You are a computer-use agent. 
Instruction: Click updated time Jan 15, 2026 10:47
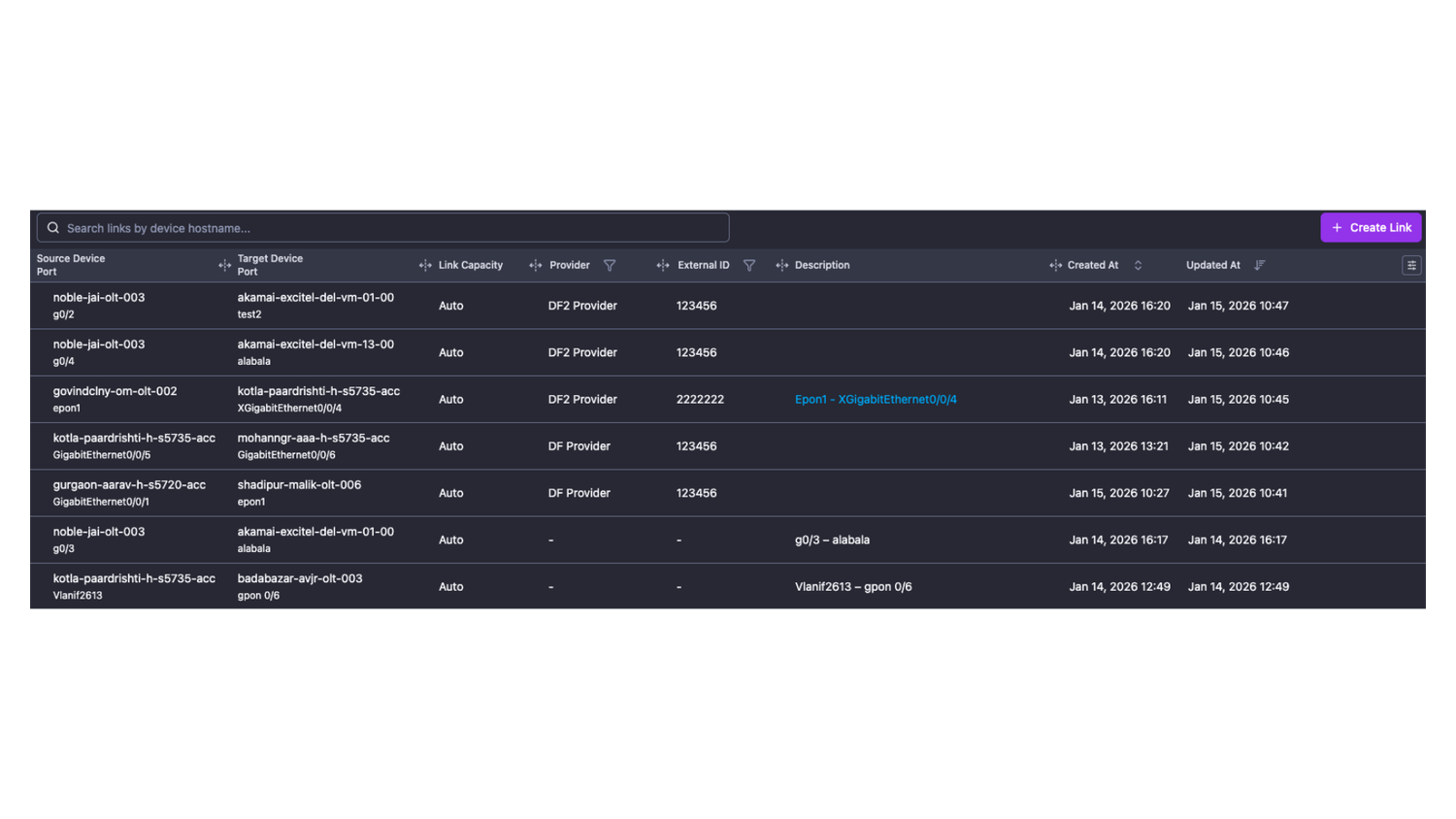[x=1238, y=306]
